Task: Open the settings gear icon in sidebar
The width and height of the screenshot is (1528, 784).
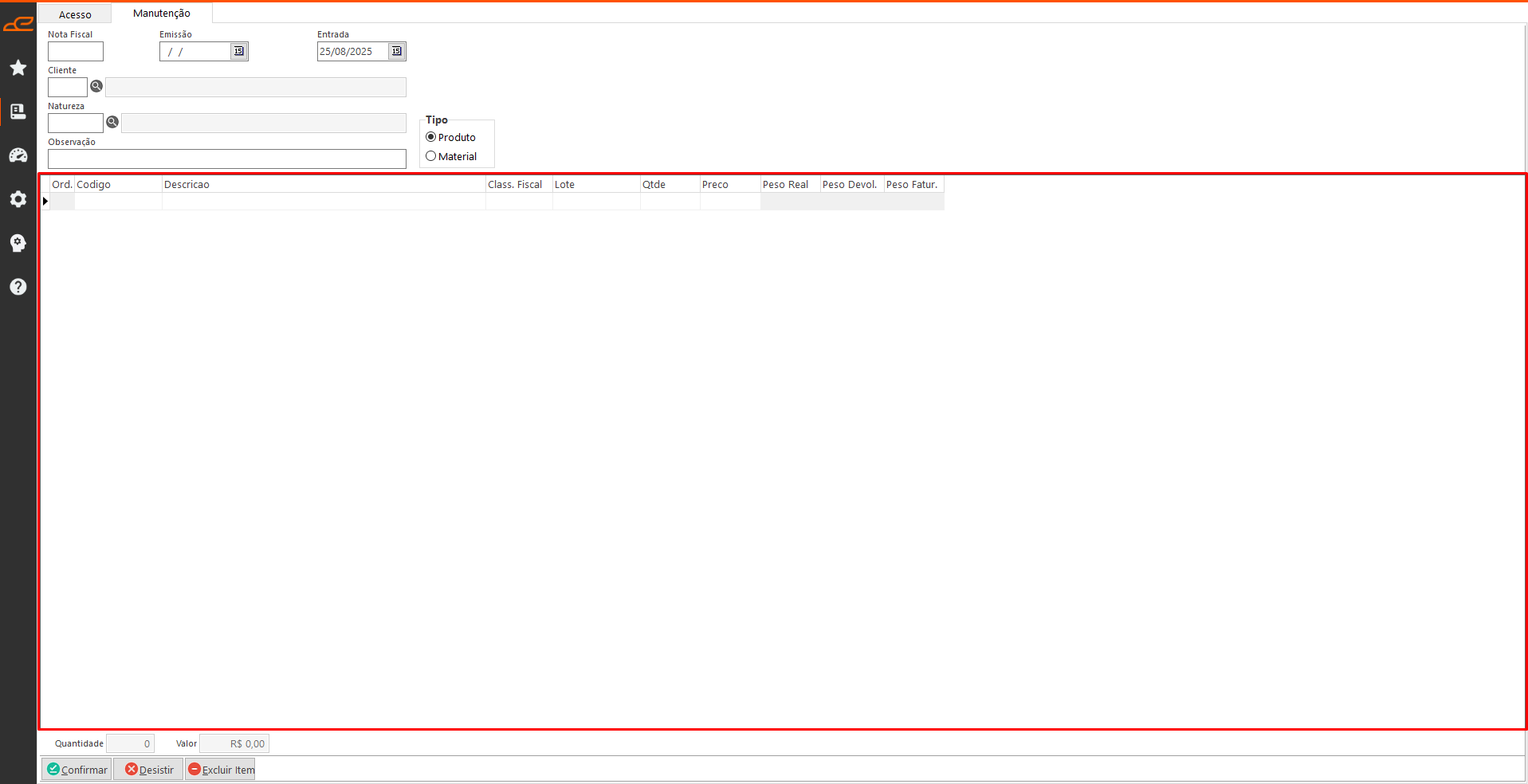Action: click(18, 199)
